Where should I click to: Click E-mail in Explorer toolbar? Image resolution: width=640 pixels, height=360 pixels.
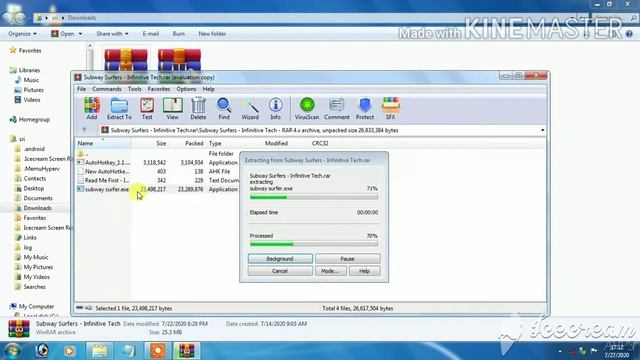[151, 34]
